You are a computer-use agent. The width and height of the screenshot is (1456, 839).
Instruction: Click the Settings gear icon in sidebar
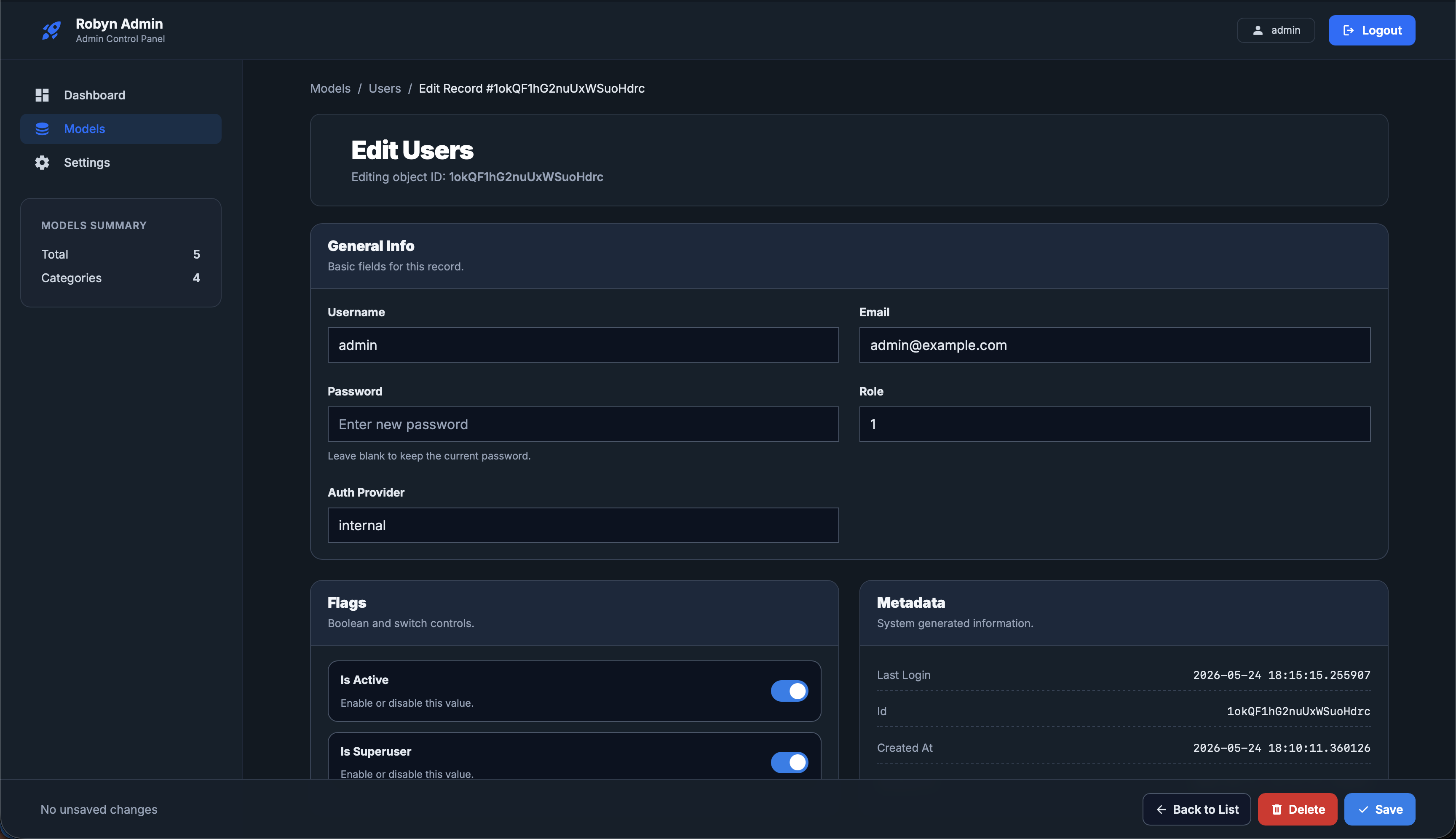tap(42, 163)
